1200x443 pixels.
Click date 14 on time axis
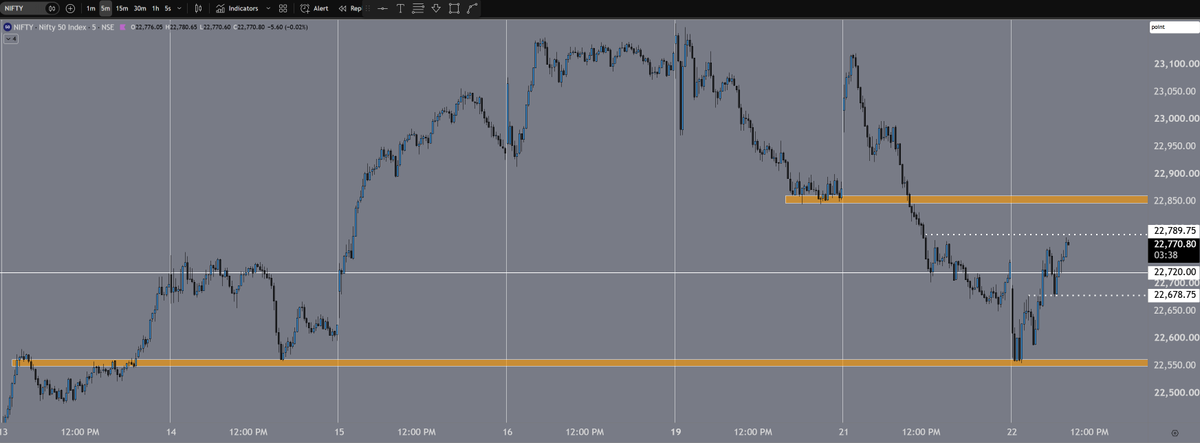pyautogui.click(x=171, y=433)
